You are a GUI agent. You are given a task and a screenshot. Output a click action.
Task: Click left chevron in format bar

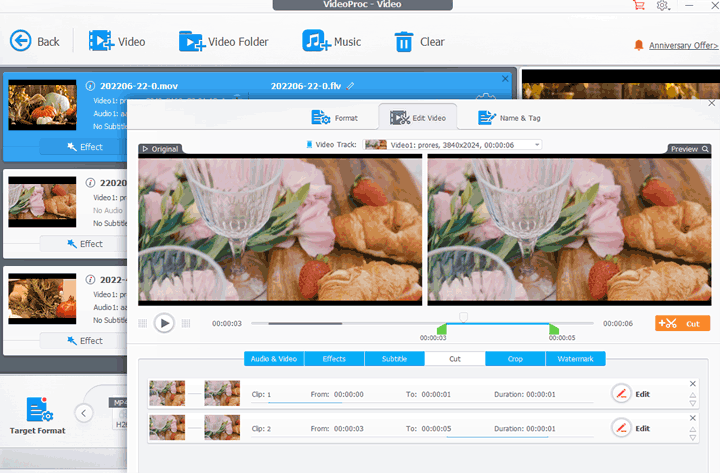pos(84,413)
